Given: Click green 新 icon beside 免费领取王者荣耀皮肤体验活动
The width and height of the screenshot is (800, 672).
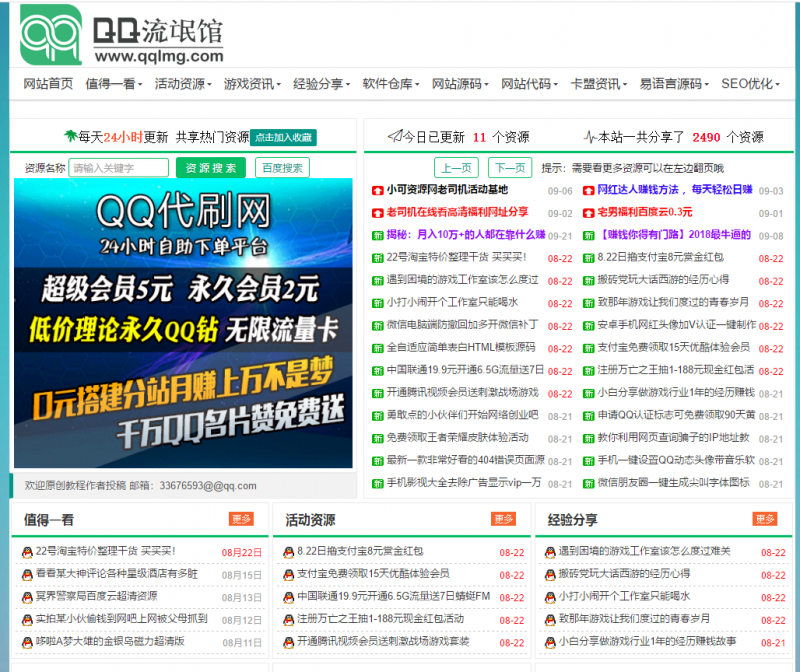Looking at the screenshot, I should click(x=378, y=439).
